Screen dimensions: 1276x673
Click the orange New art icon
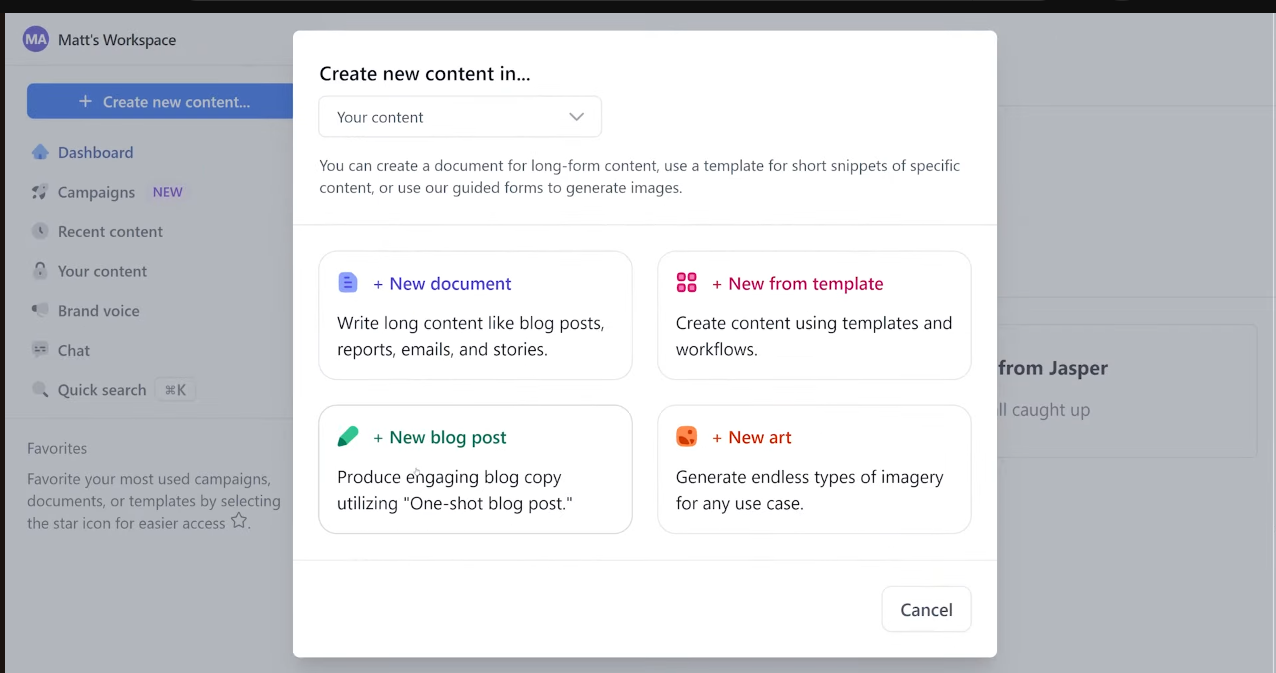tap(687, 437)
